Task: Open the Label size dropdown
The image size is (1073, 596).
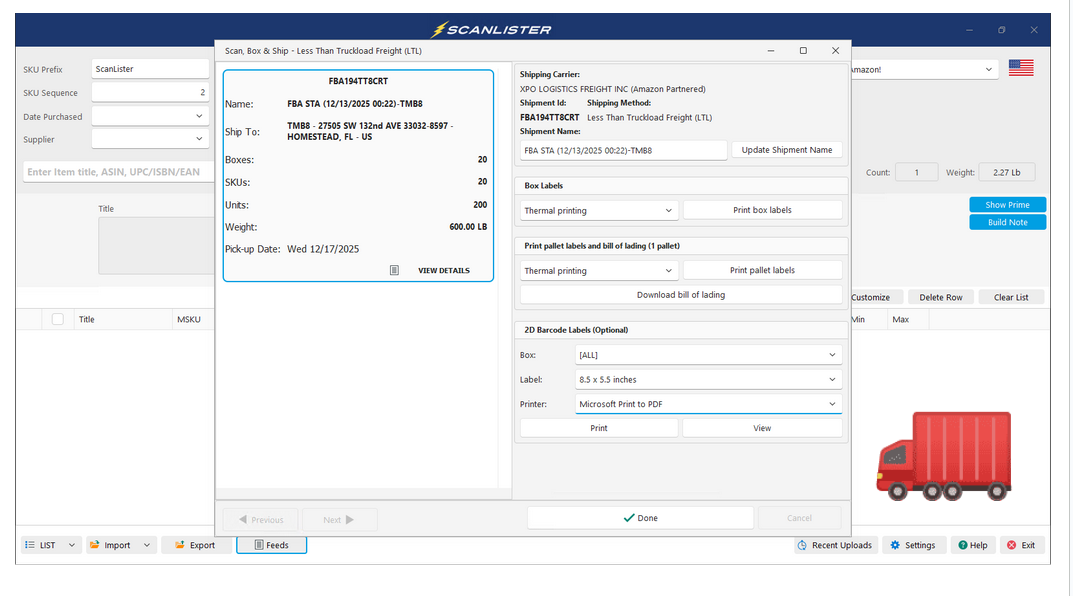Action: tap(708, 380)
